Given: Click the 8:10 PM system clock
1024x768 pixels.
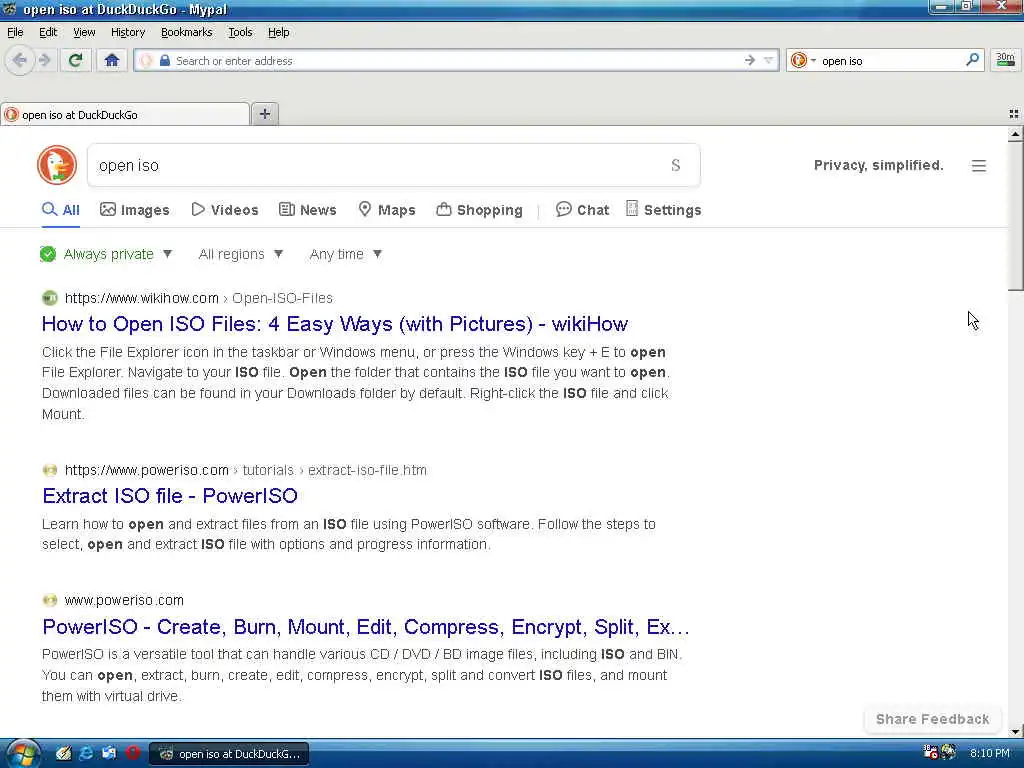Looking at the screenshot, I should pos(989,753).
